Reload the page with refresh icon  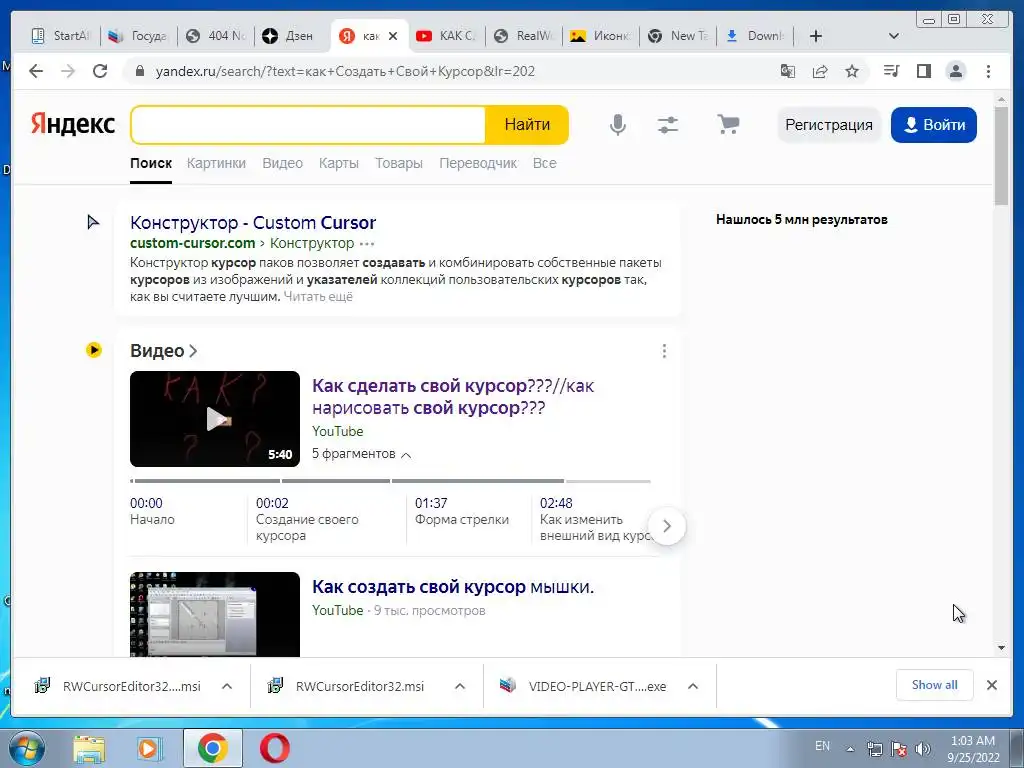pyautogui.click(x=100, y=71)
